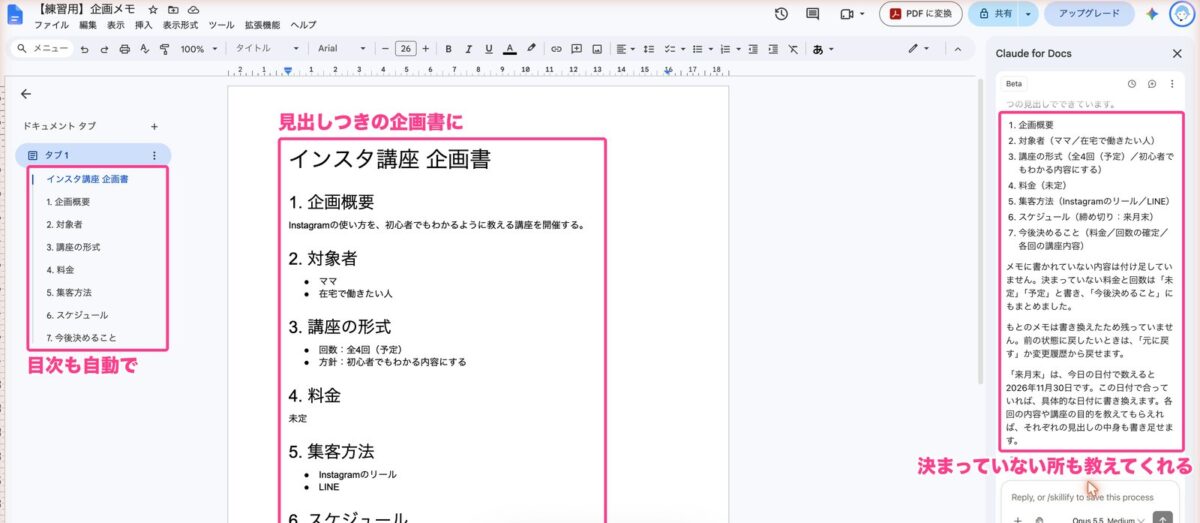Viewport: 1200px width, 523px height.
Task: Click the move-to-folder icon beside title
Action: click(173, 9)
